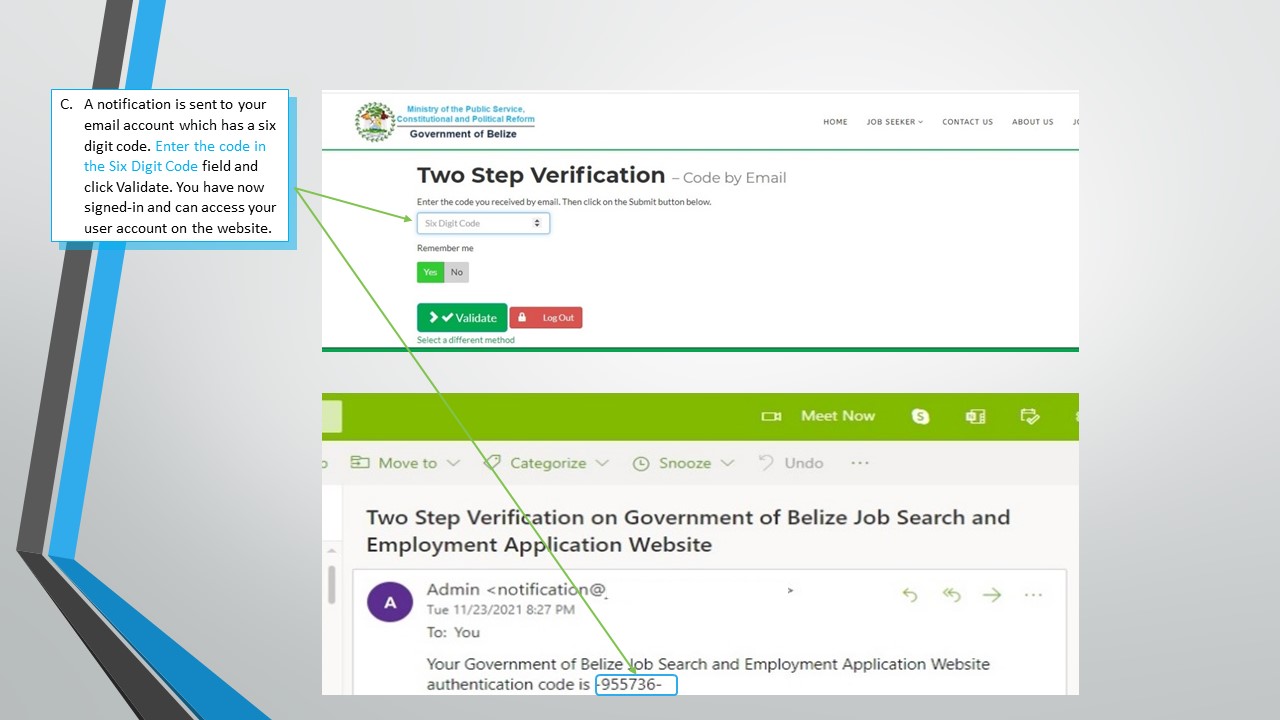Expand the Snooze dropdown

coord(727,463)
